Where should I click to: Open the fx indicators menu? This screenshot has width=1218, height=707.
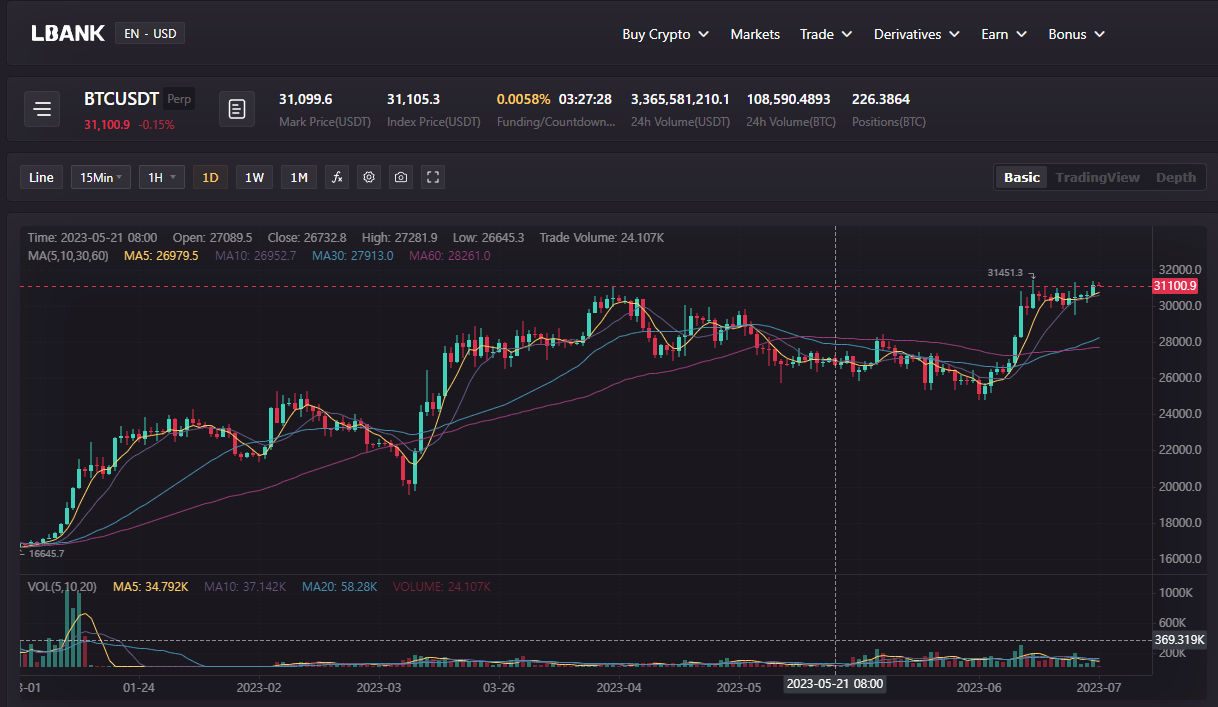coord(337,177)
